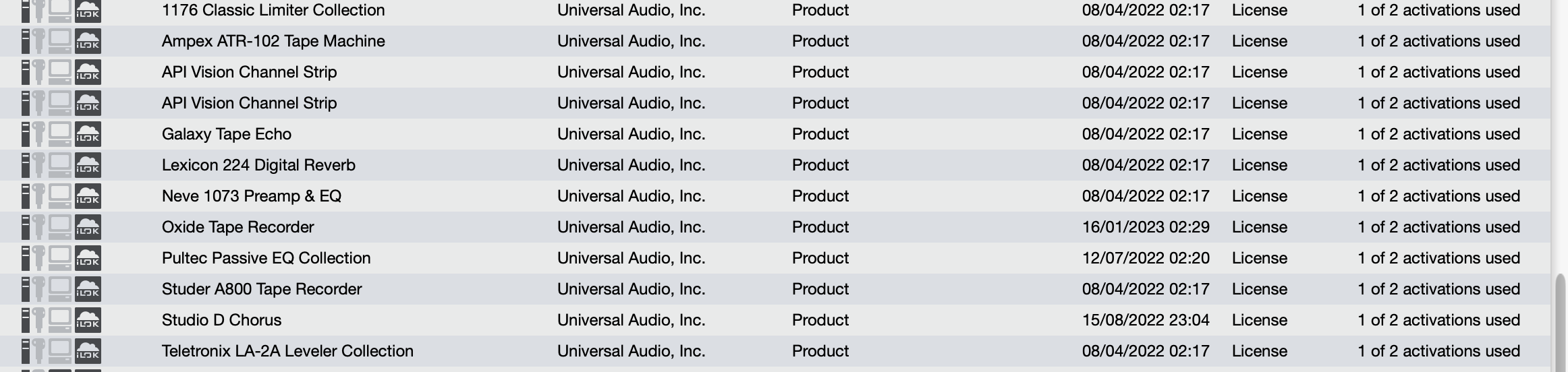Click the iLok USB key icon beside Studio D Chorus

pyautogui.click(x=39, y=320)
